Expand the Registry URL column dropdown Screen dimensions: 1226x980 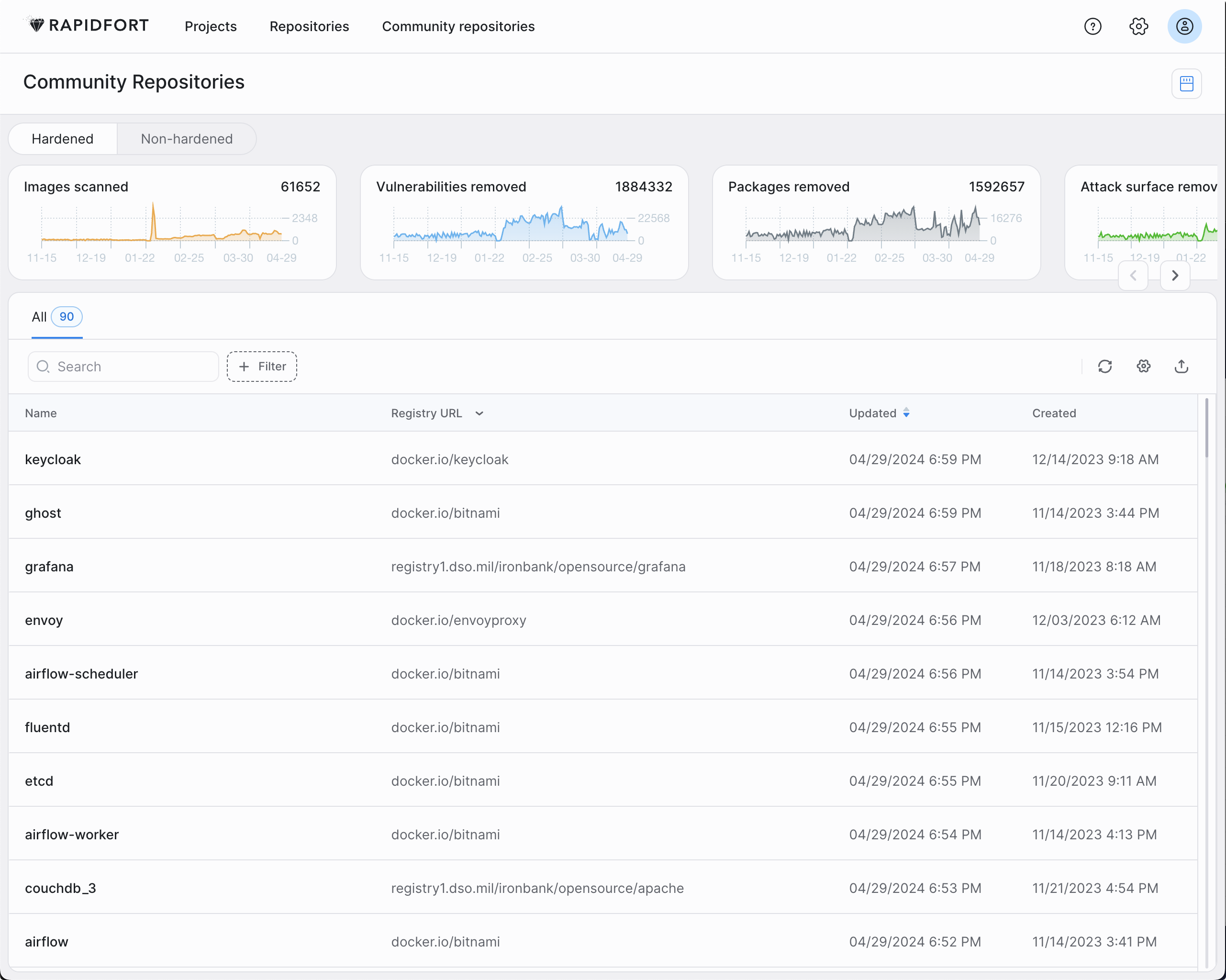click(479, 413)
